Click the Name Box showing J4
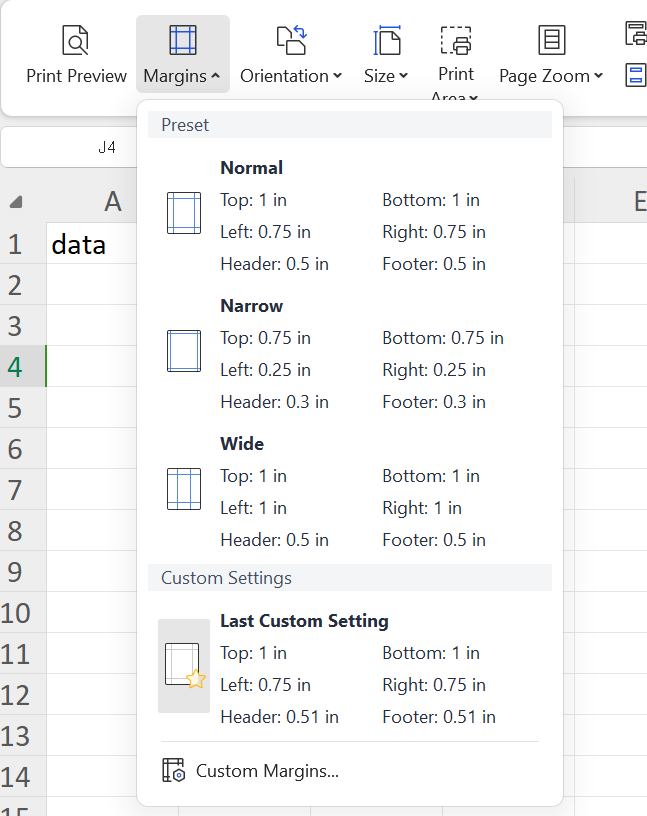The height and width of the screenshot is (816, 647). (106, 147)
